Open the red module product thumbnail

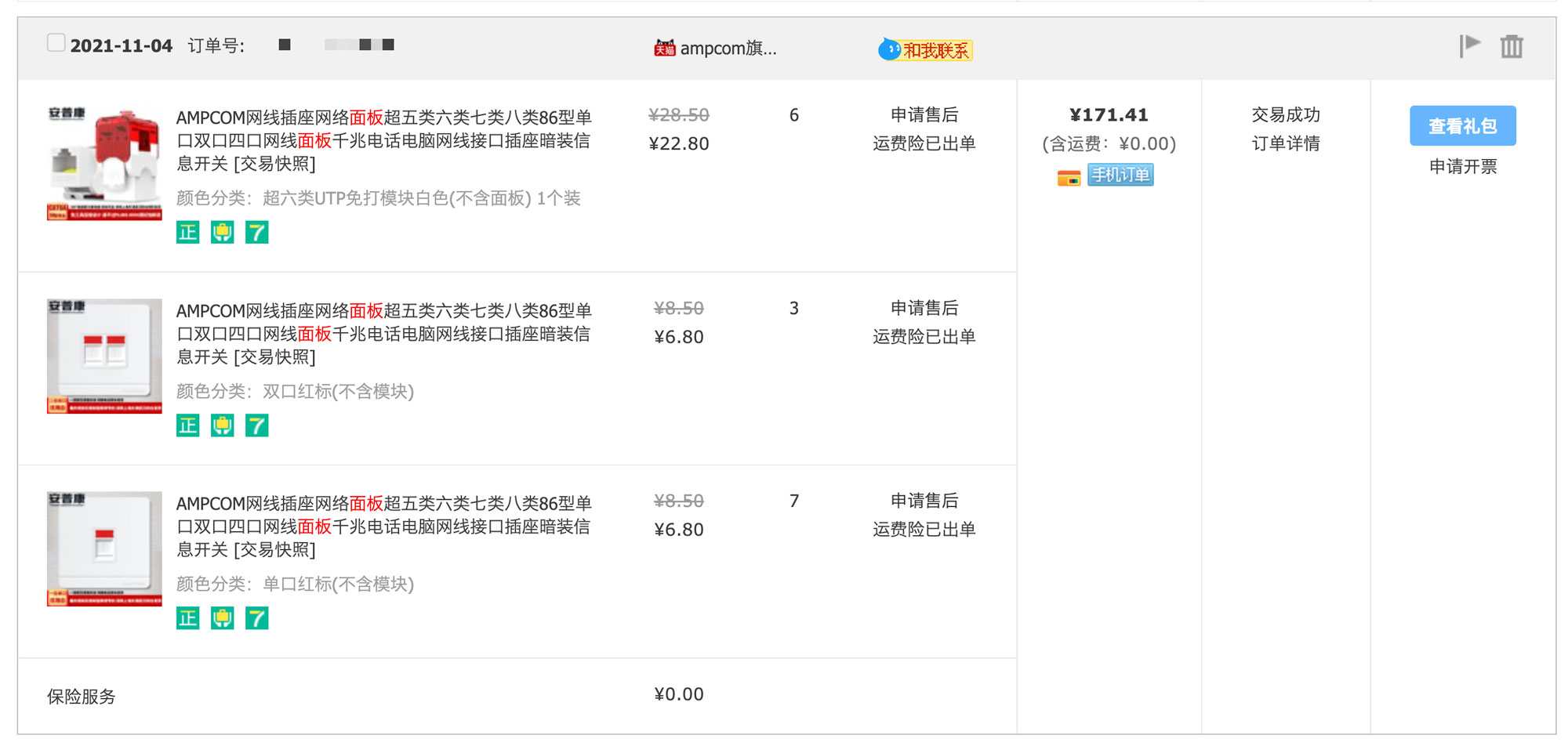tap(104, 163)
